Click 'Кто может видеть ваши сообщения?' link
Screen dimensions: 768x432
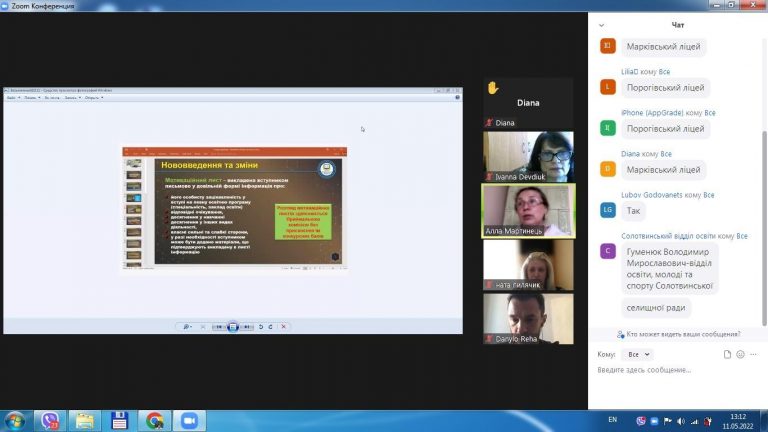pos(683,334)
